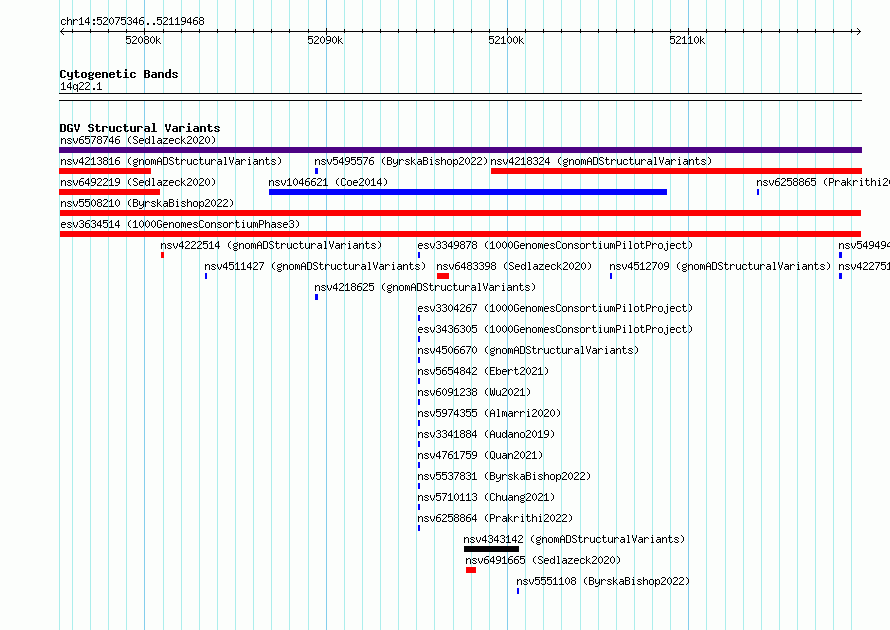Open variant nsv5654842 (Ebert2021) label
Screen dimensions: 890x630
484,371
